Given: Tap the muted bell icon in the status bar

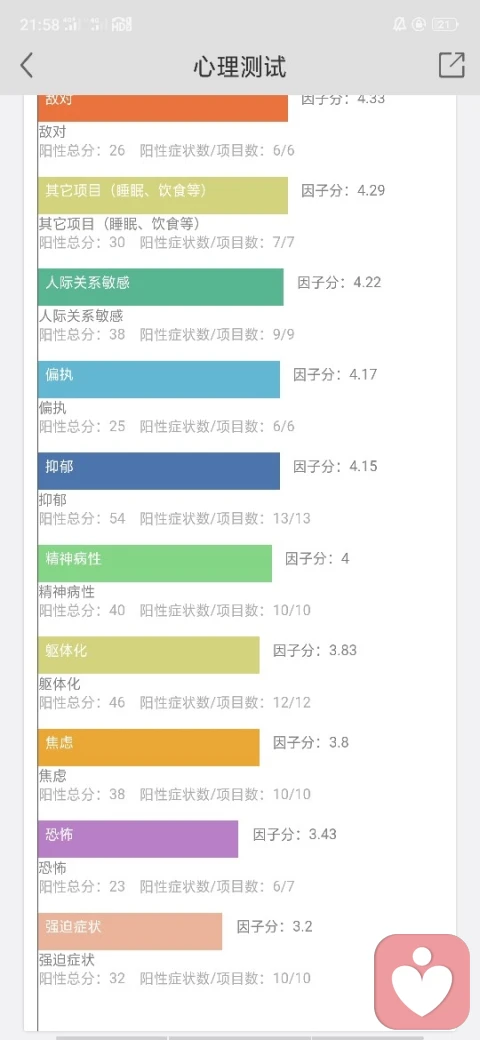Looking at the screenshot, I should point(398,25).
